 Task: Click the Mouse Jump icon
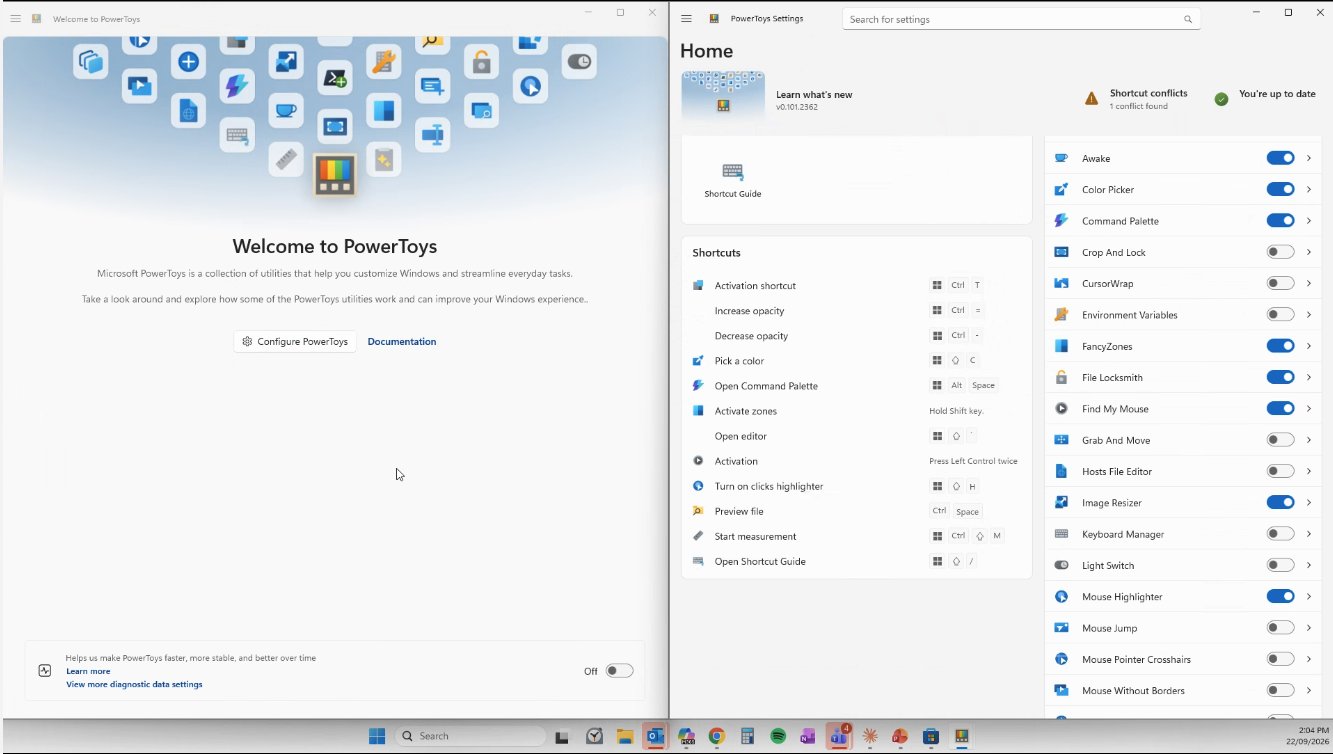1061,628
